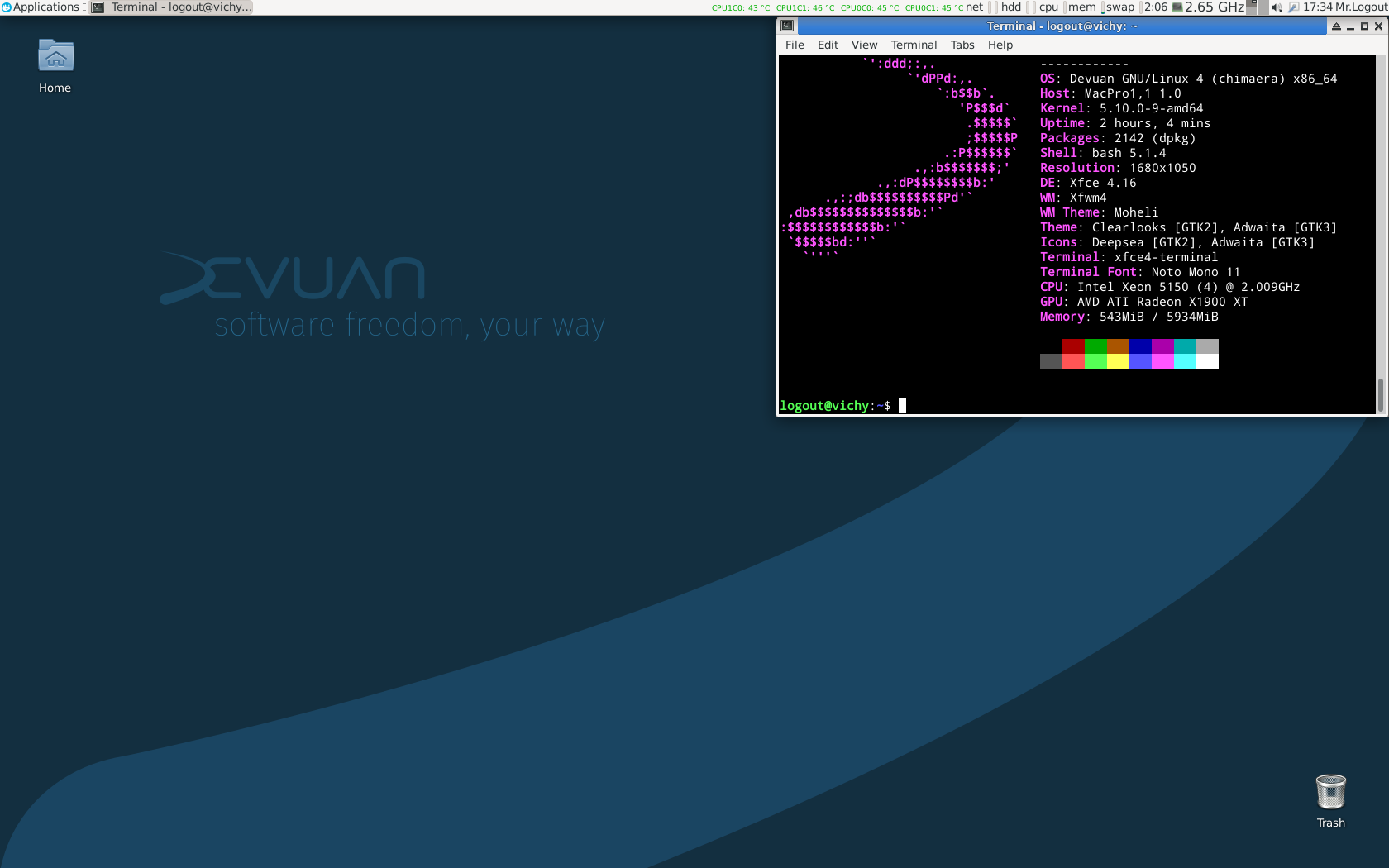Open the View menu in the terminal
Image resolution: width=1389 pixels, height=868 pixels.
coord(864,45)
